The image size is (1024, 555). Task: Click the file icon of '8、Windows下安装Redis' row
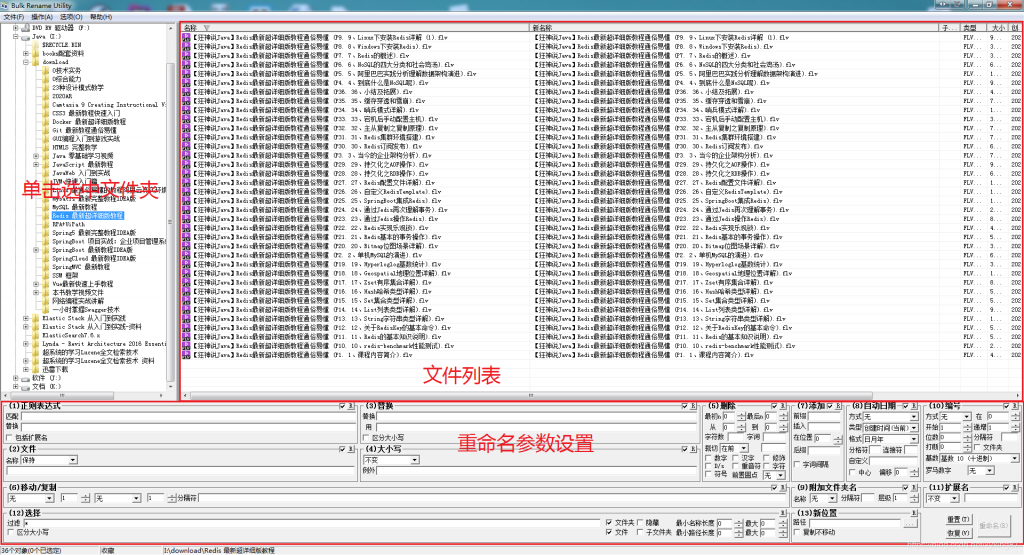pos(186,47)
